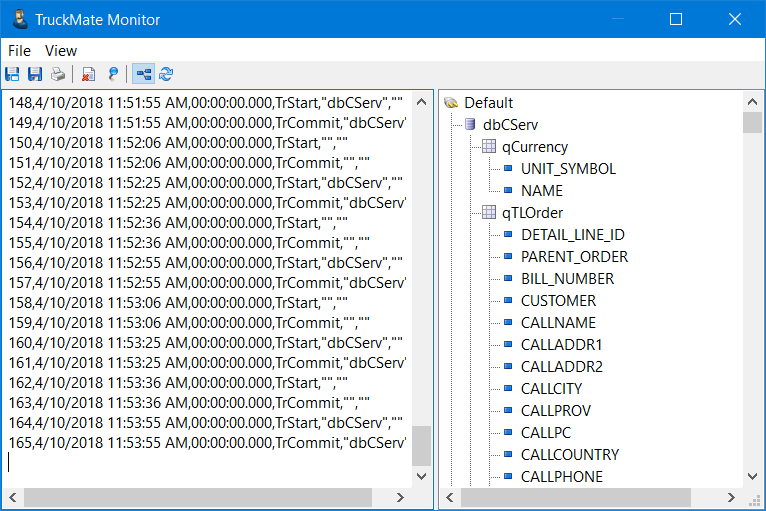Click the second floppy disk save icon
The image size is (766, 511).
35,74
